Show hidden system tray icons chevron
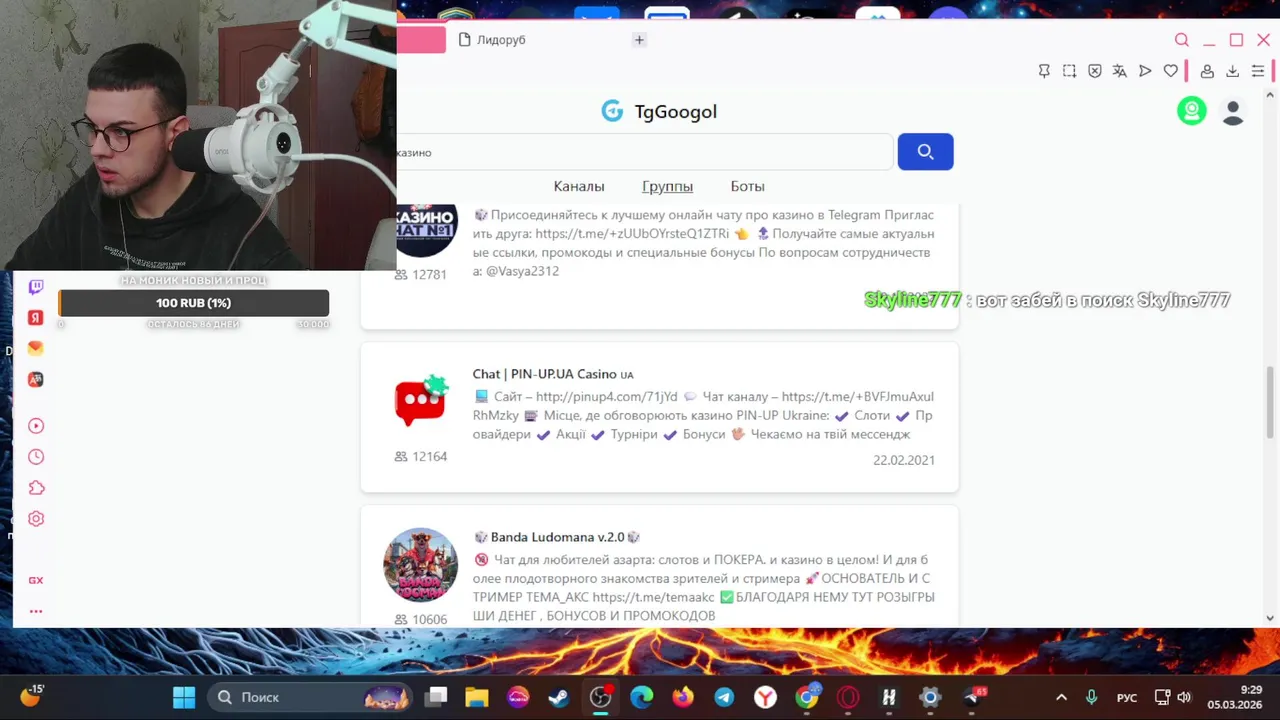This screenshot has height=720, width=1280. 1061,697
